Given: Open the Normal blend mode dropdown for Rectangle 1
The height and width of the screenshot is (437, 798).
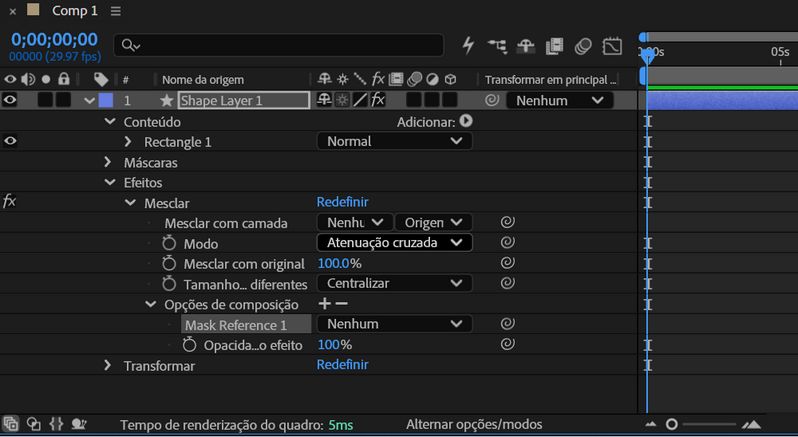Looking at the screenshot, I should [x=394, y=141].
